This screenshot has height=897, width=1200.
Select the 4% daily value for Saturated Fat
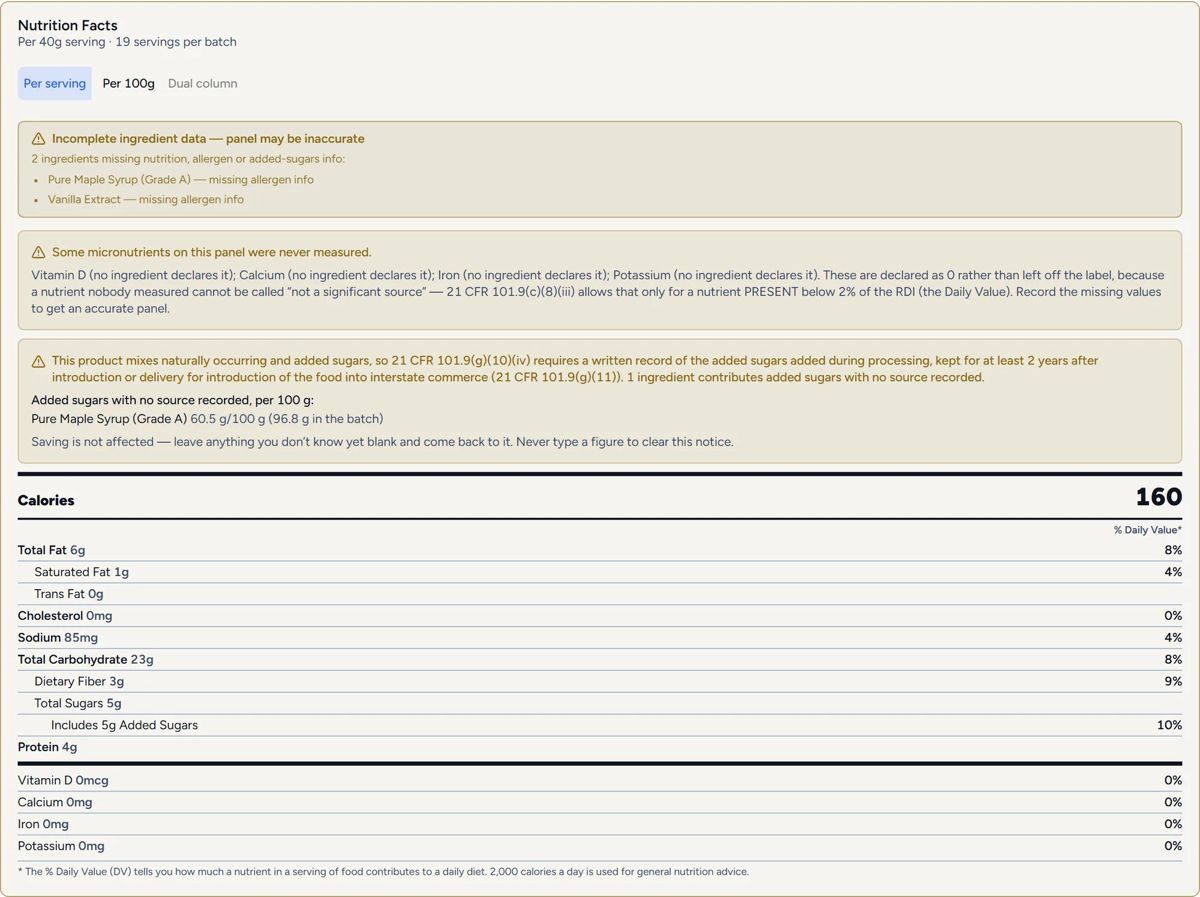coord(1173,572)
